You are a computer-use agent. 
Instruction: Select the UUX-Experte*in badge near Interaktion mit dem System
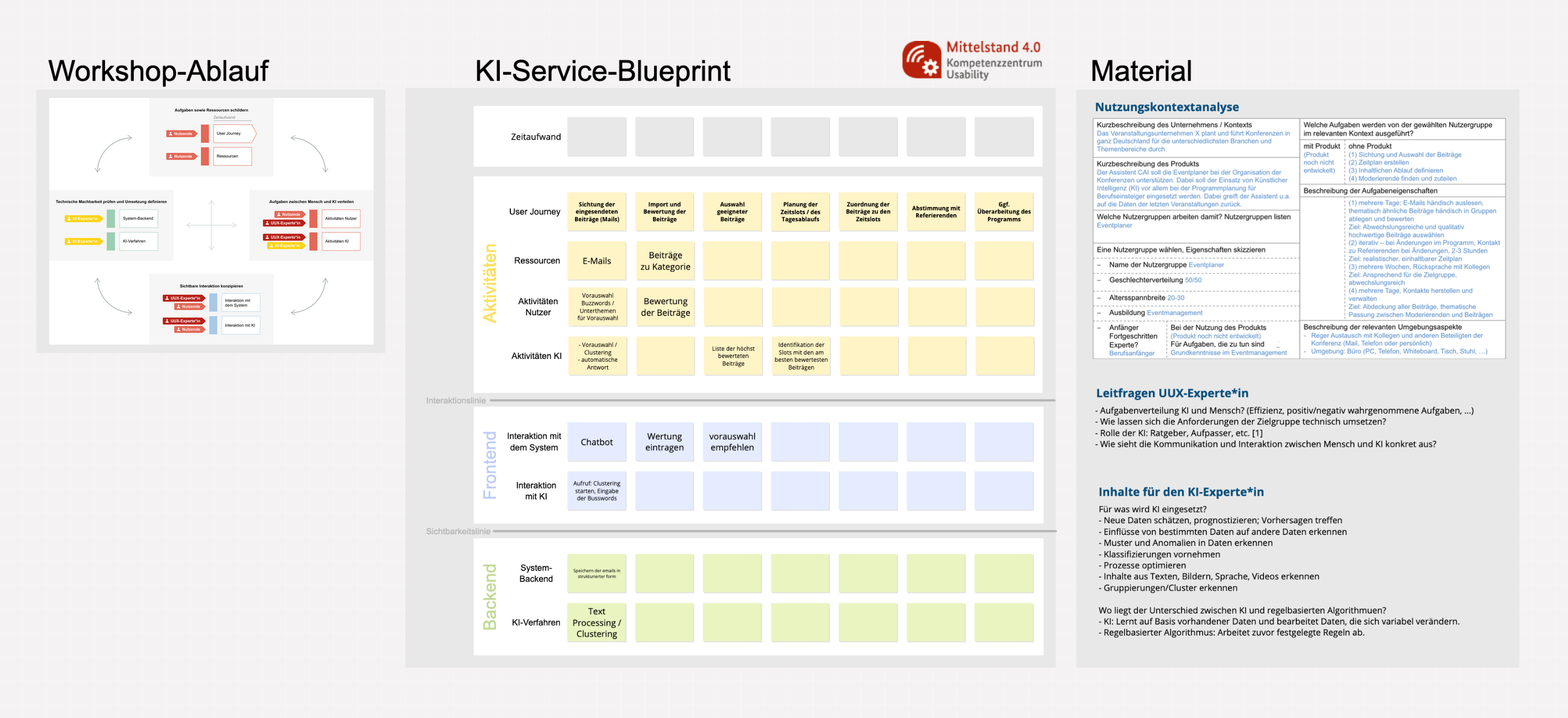183,298
